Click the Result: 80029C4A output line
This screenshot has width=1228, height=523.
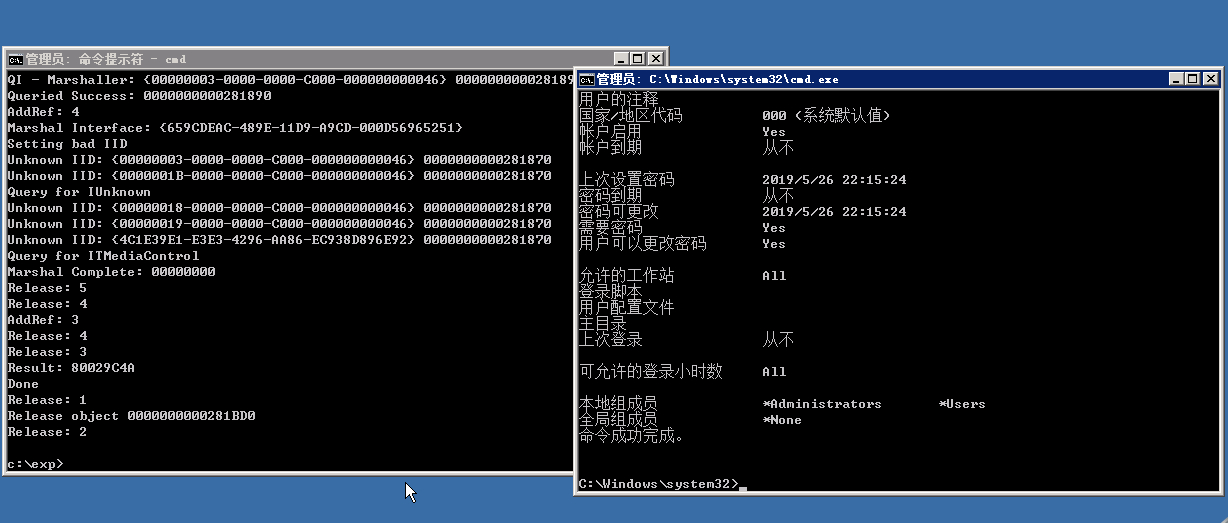pyautogui.click(x=71, y=368)
